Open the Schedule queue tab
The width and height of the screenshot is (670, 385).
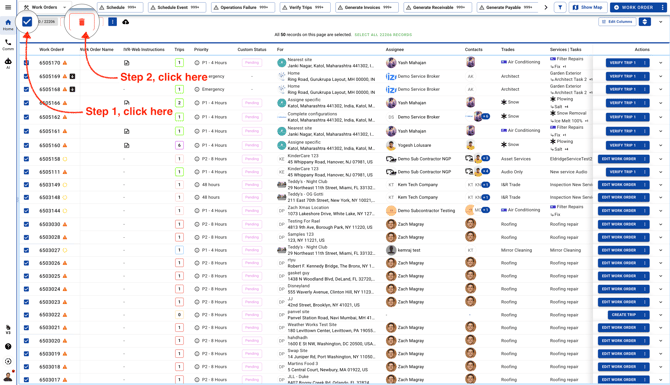coord(120,7)
